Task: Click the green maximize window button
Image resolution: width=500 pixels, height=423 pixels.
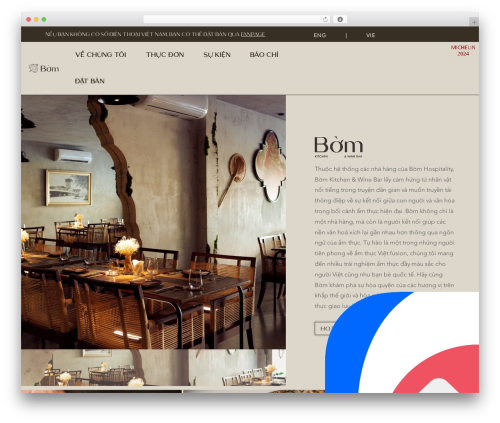Action: click(x=44, y=20)
